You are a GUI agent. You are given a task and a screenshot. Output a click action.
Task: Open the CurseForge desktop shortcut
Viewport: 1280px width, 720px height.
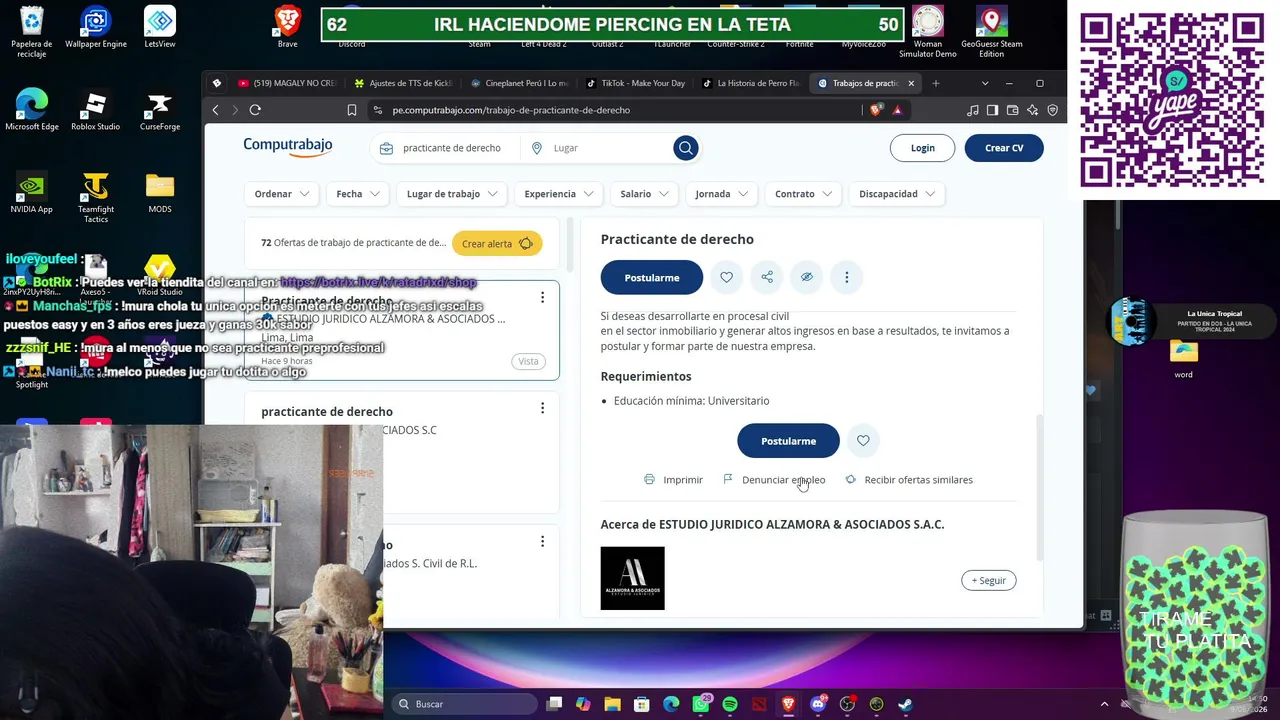[160, 111]
